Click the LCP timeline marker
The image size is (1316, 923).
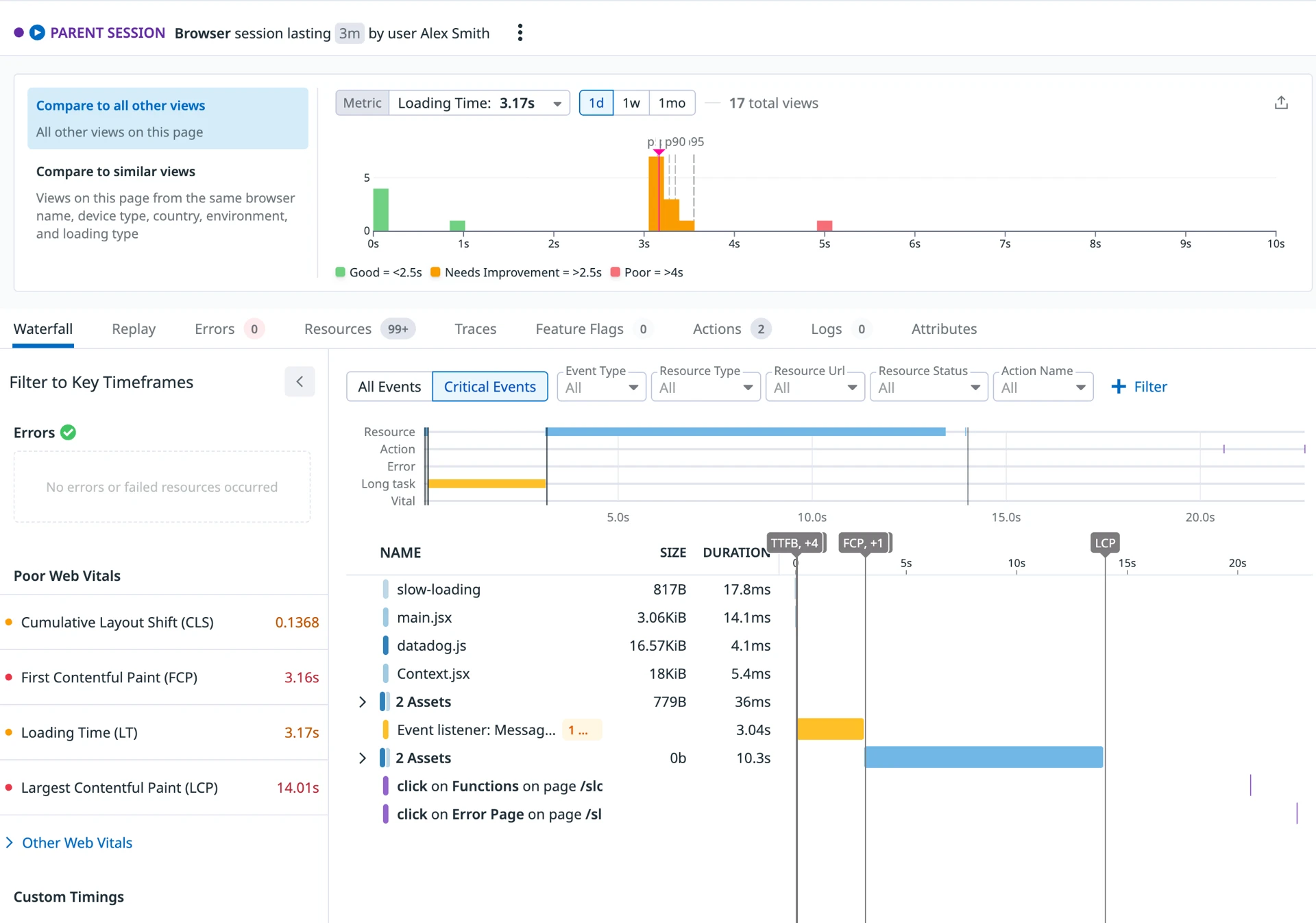click(x=1104, y=543)
